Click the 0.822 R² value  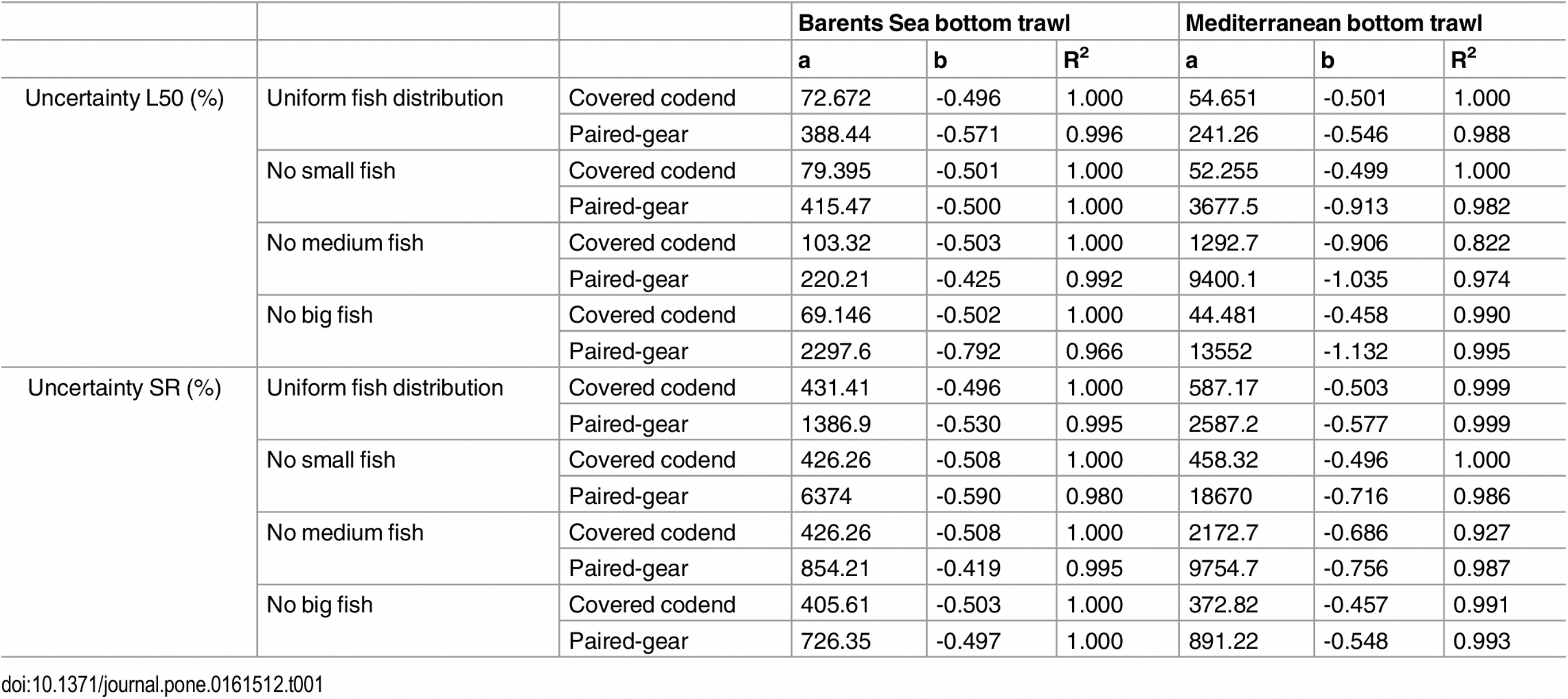(x=1482, y=243)
